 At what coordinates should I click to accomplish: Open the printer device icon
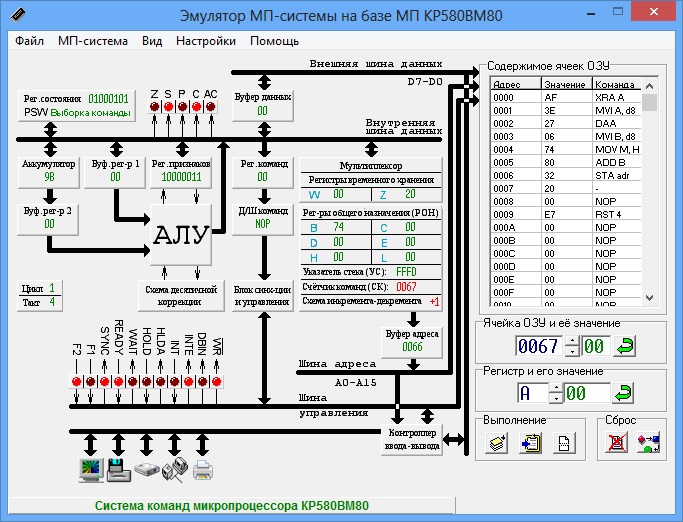point(203,471)
